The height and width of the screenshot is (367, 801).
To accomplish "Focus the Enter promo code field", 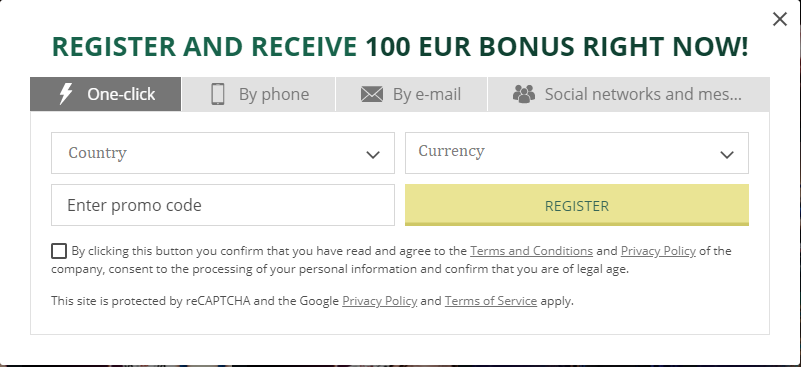I will tap(223, 205).
